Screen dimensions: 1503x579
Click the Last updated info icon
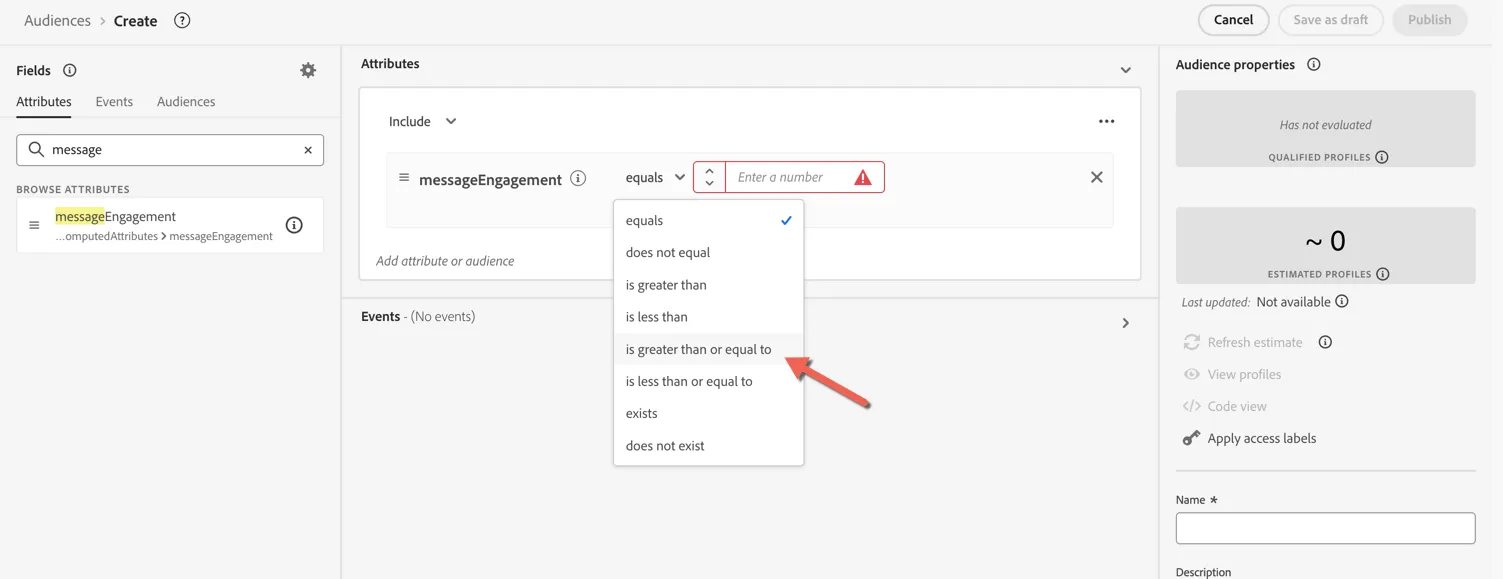1342,301
